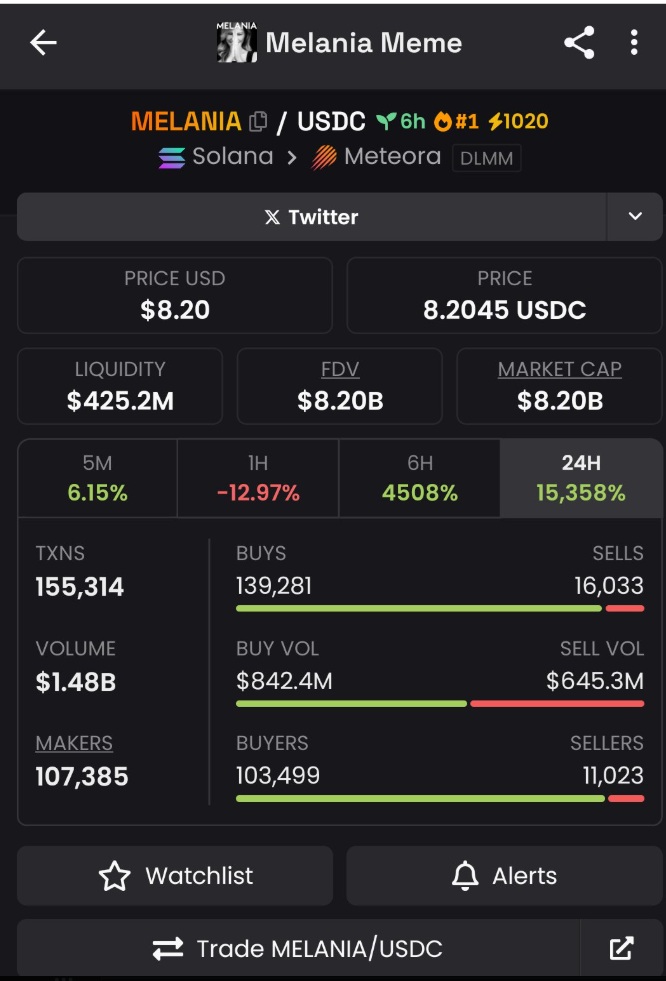Click the underlined MAKERS label
666x981 pixels.
74,743
